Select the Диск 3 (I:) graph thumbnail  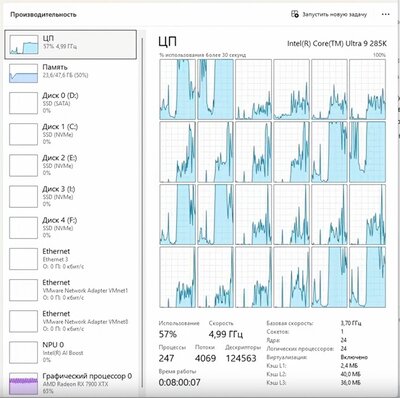click(23, 196)
